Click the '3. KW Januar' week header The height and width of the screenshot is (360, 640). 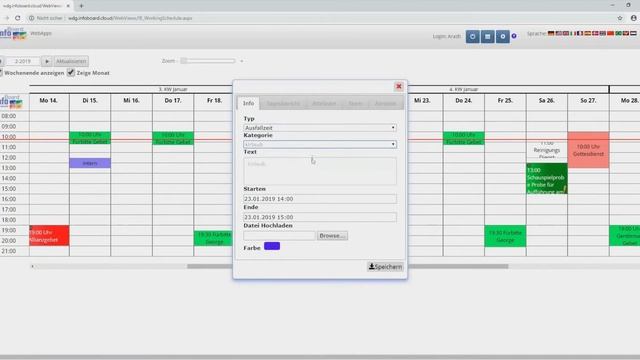coord(173,89)
